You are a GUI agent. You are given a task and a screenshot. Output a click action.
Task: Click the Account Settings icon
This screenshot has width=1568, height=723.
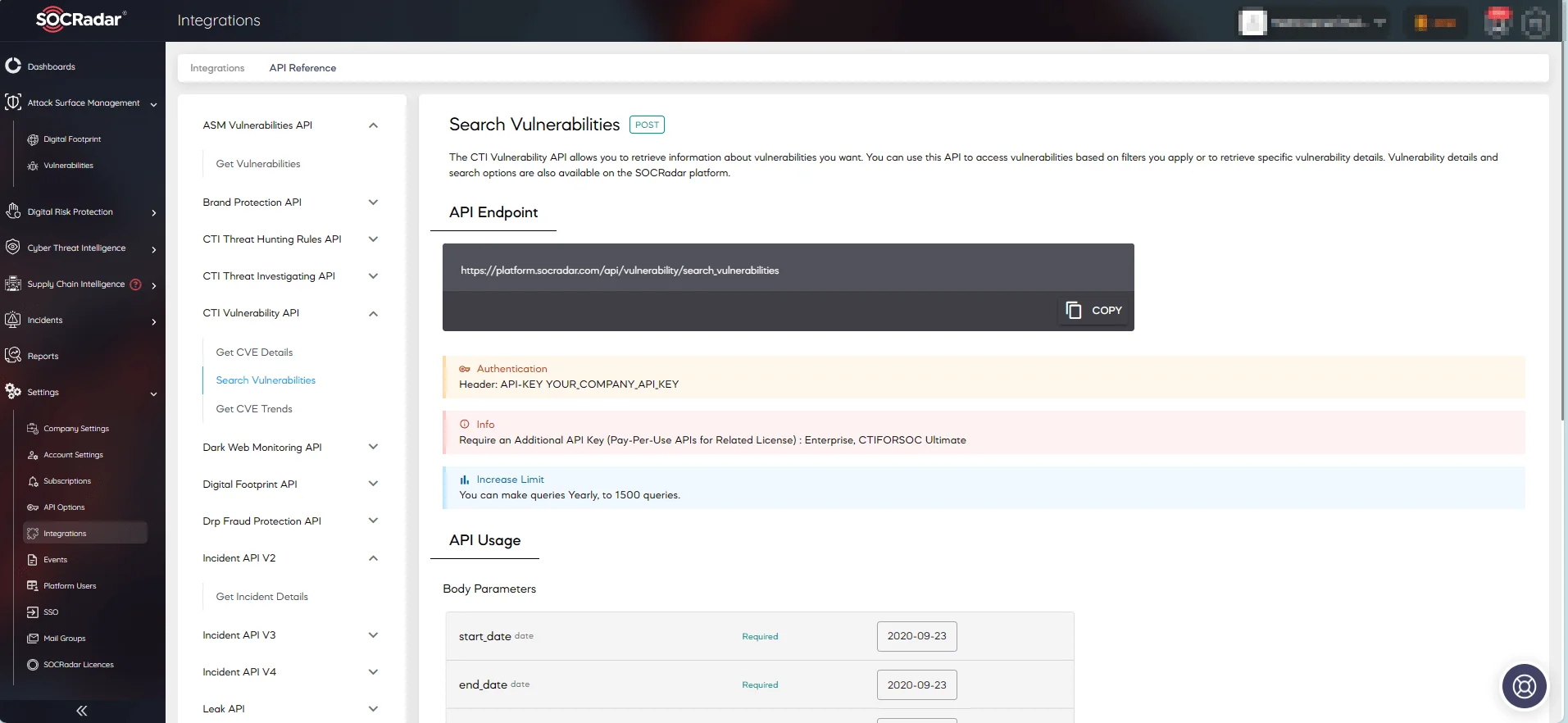[33, 455]
